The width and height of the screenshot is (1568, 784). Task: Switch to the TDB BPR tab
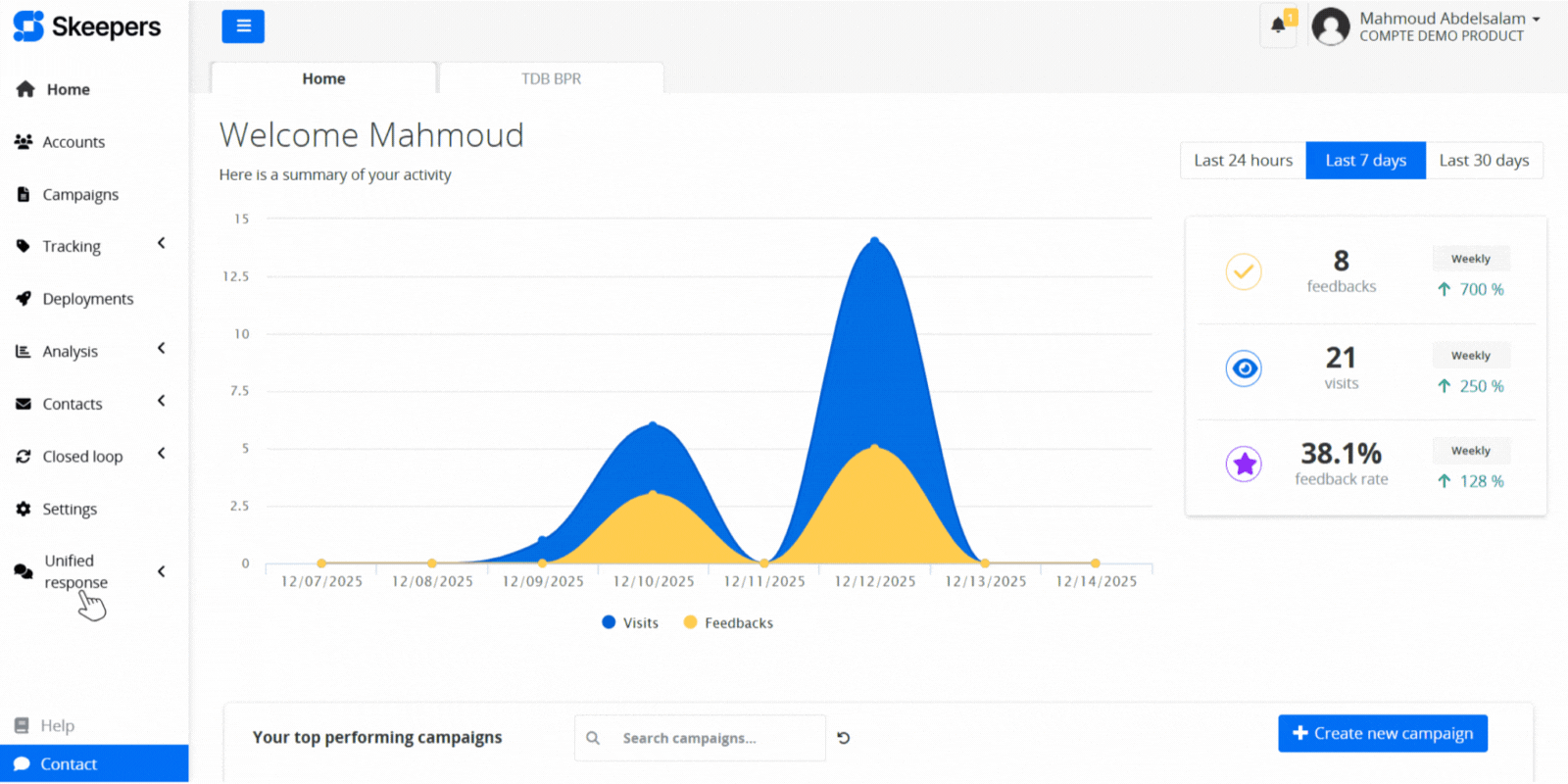[x=551, y=78]
